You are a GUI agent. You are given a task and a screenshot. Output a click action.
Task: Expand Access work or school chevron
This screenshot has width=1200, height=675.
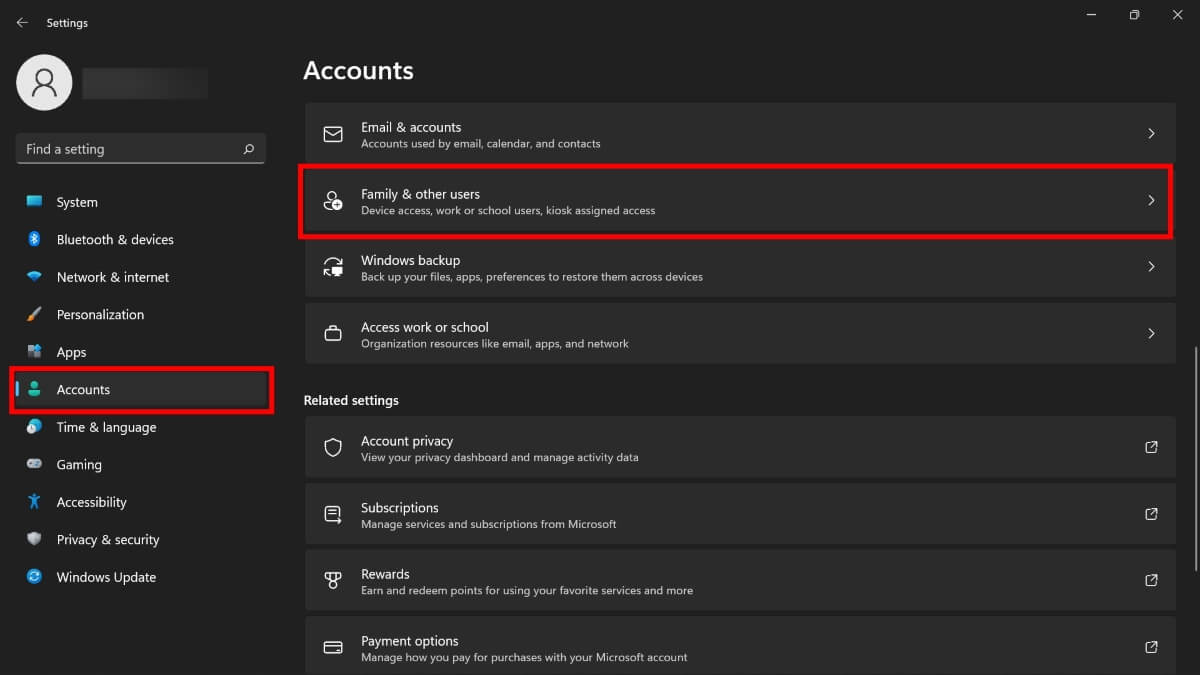(1151, 334)
